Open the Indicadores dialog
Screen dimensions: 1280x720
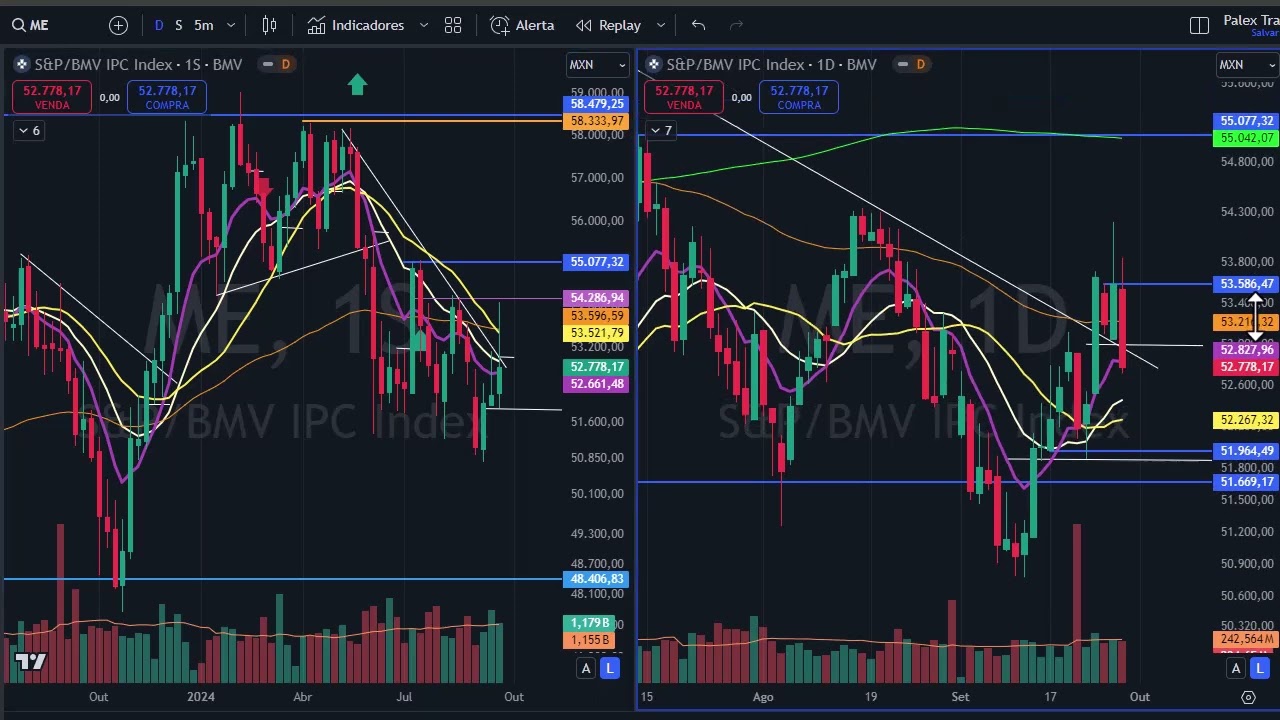(356, 25)
